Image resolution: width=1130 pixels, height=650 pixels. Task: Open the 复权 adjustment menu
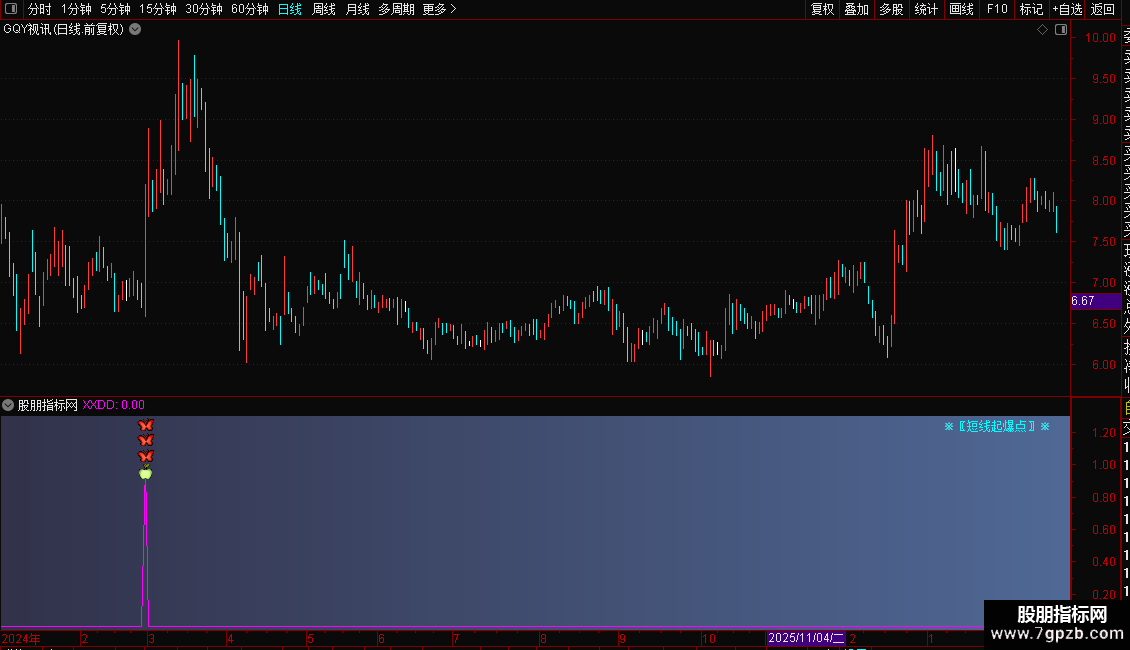point(822,9)
